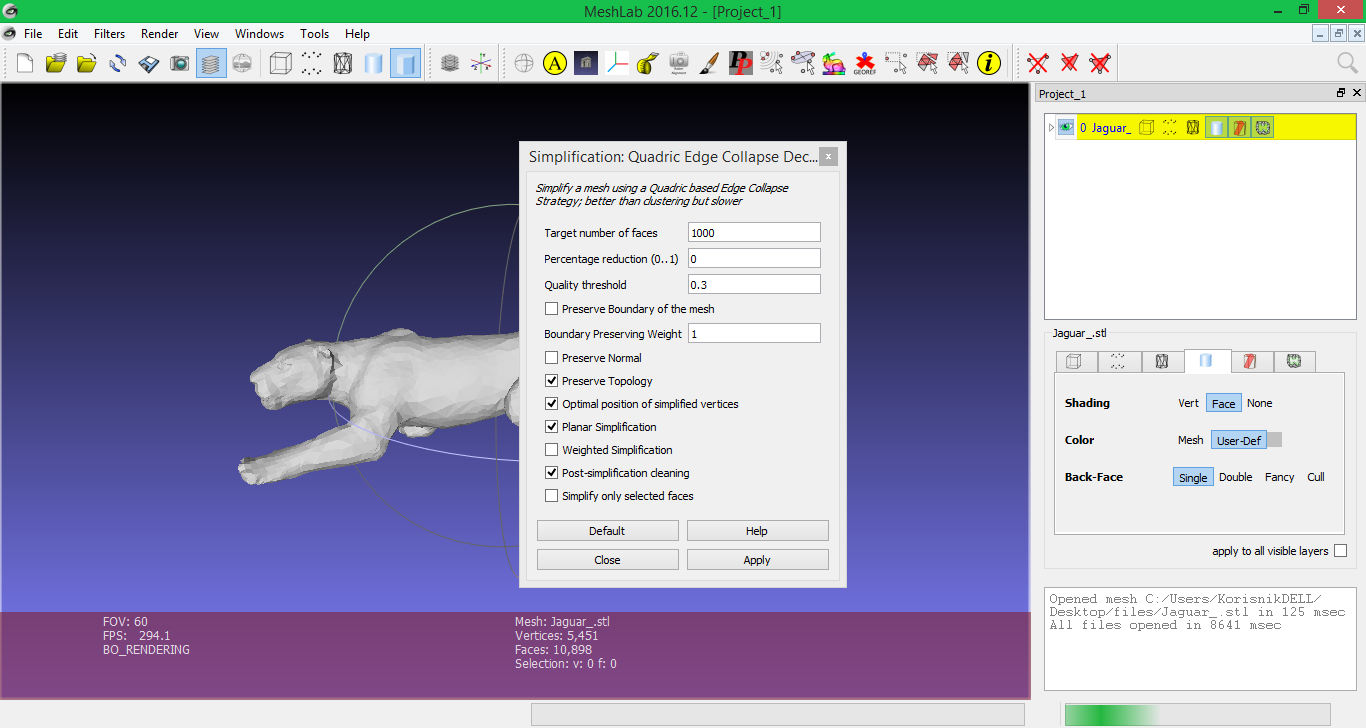Click the green progress bar
This screenshot has height=728, width=1366.
click(1198, 714)
